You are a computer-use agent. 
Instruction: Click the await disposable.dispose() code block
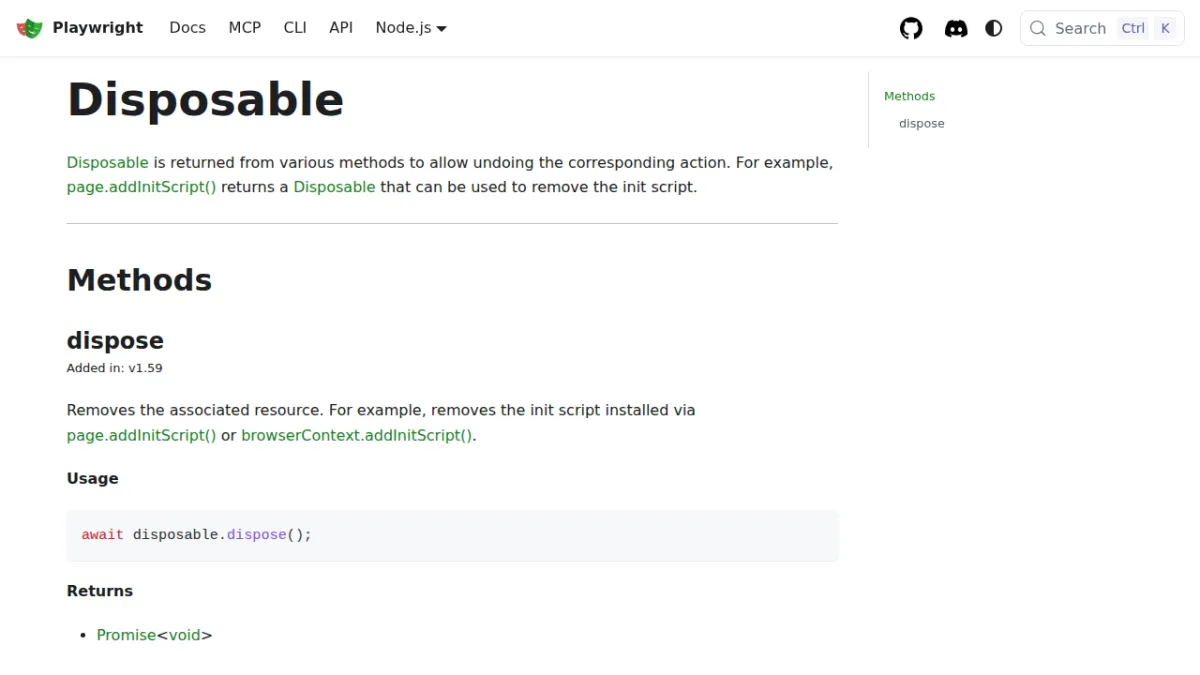(452, 535)
